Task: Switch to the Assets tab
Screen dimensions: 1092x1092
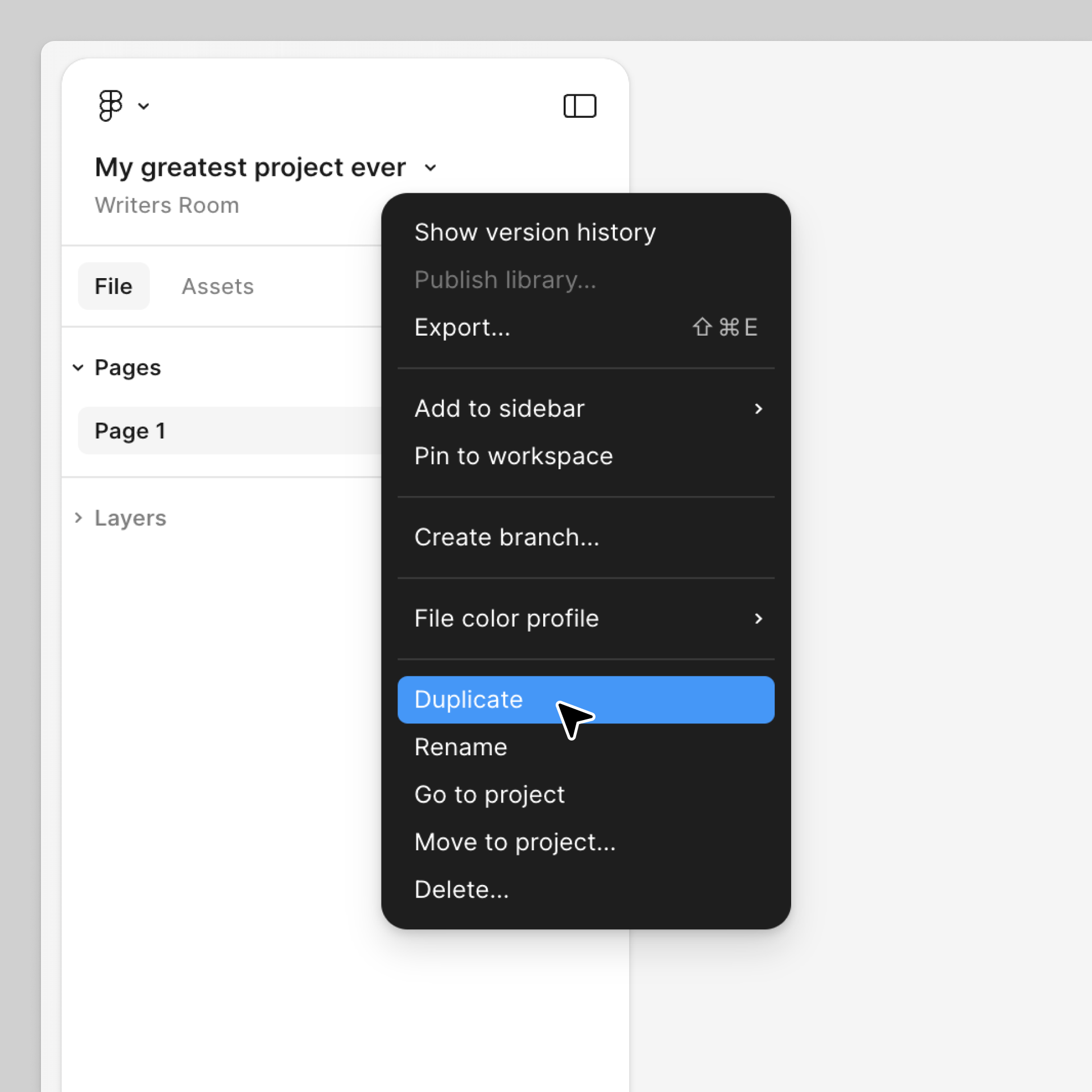Action: (x=217, y=286)
